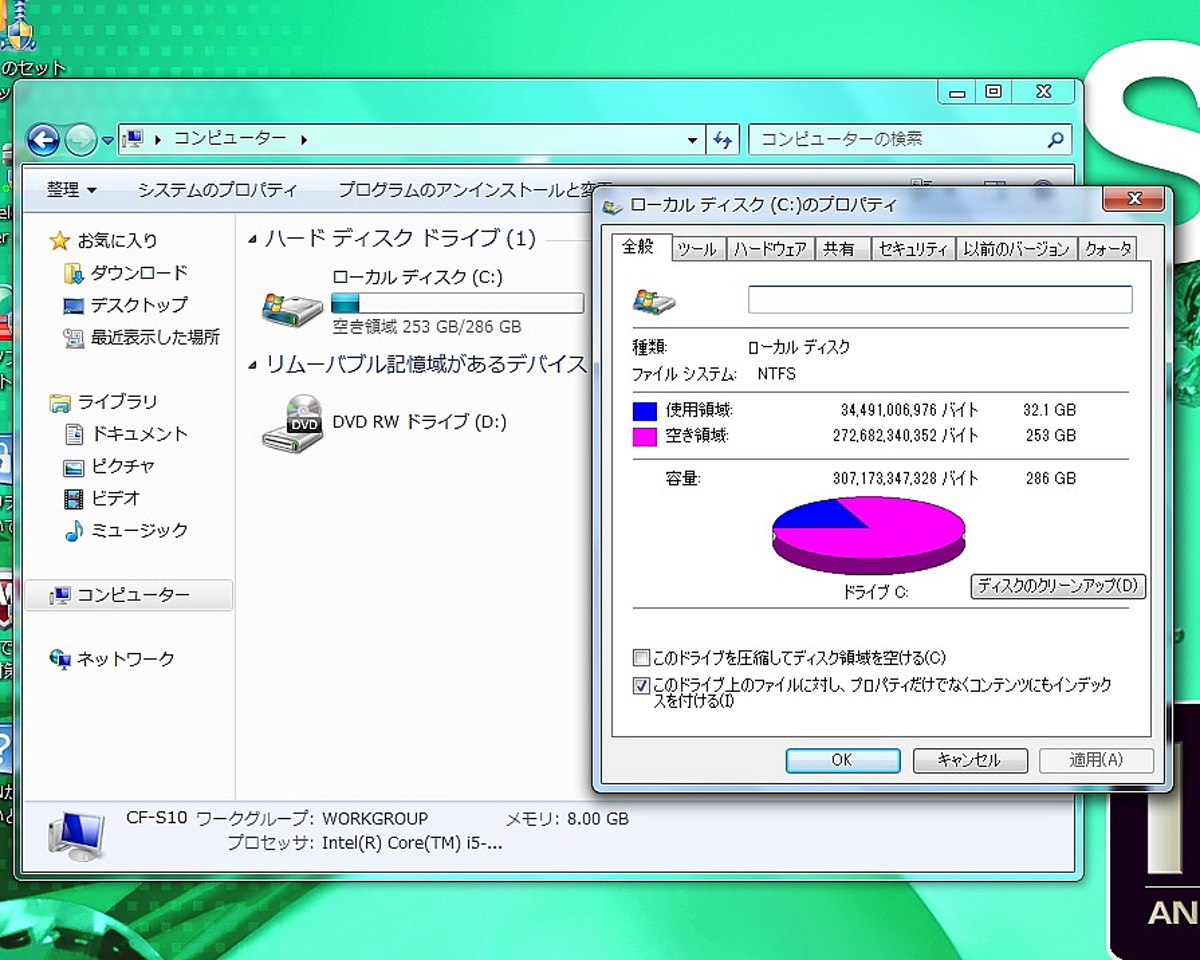Open the recent pages dropdown arrow
1200x960 pixels.
tap(107, 140)
